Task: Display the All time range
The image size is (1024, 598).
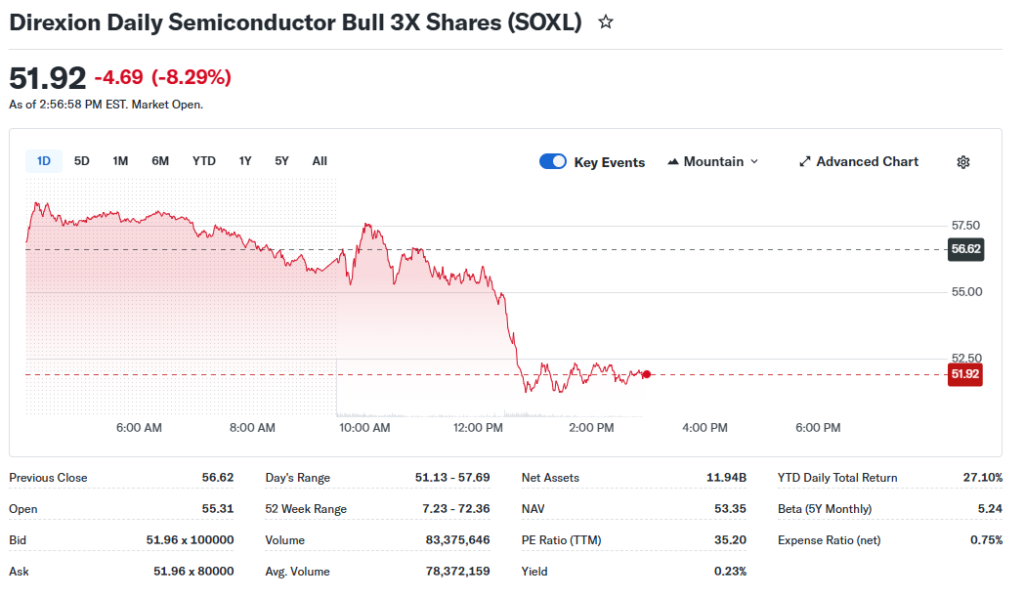Action: click(319, 161)
